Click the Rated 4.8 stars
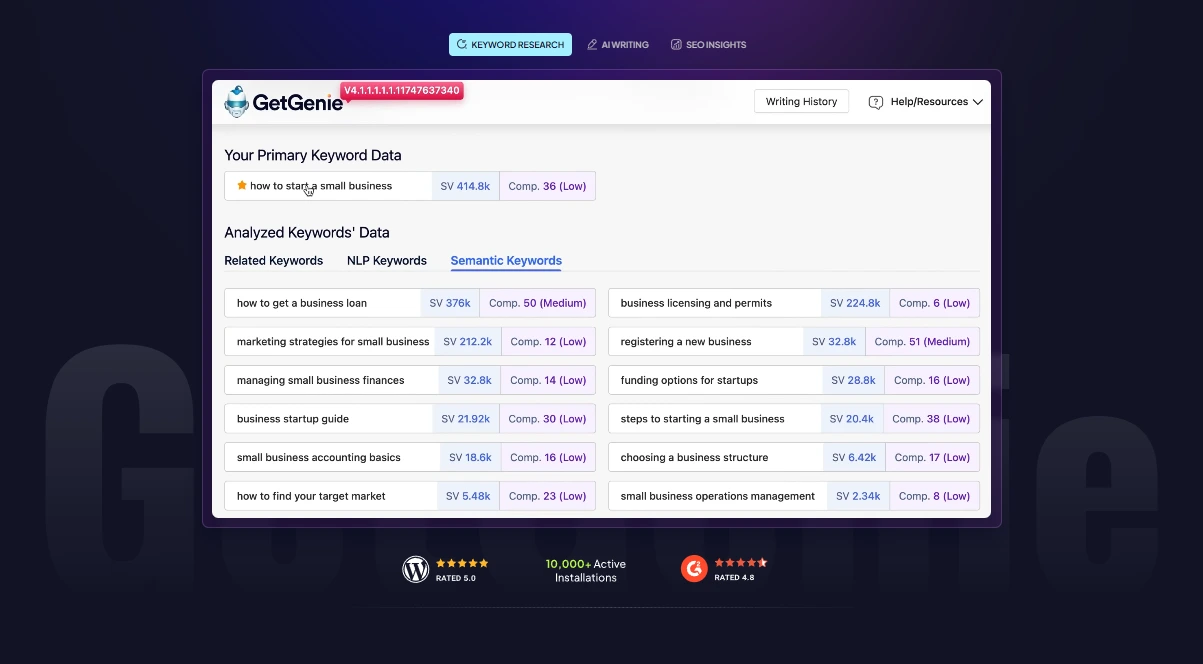Viewport: 1203px width, 664px height. 741,563
